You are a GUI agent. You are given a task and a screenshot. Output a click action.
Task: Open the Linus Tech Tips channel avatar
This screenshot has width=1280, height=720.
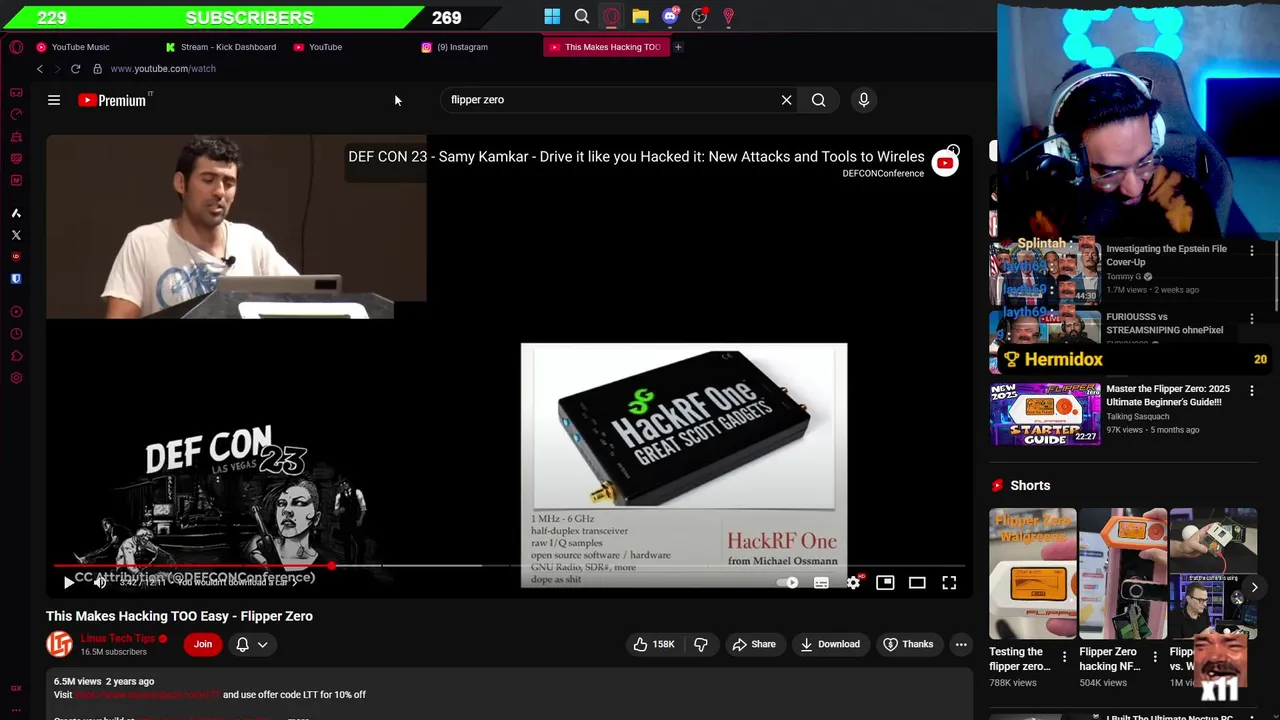(60, 644)
